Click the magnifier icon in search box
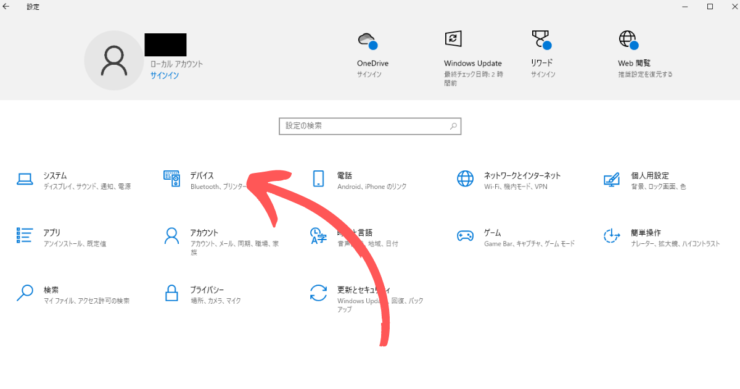Screen dimensions: 740x389 453,126
